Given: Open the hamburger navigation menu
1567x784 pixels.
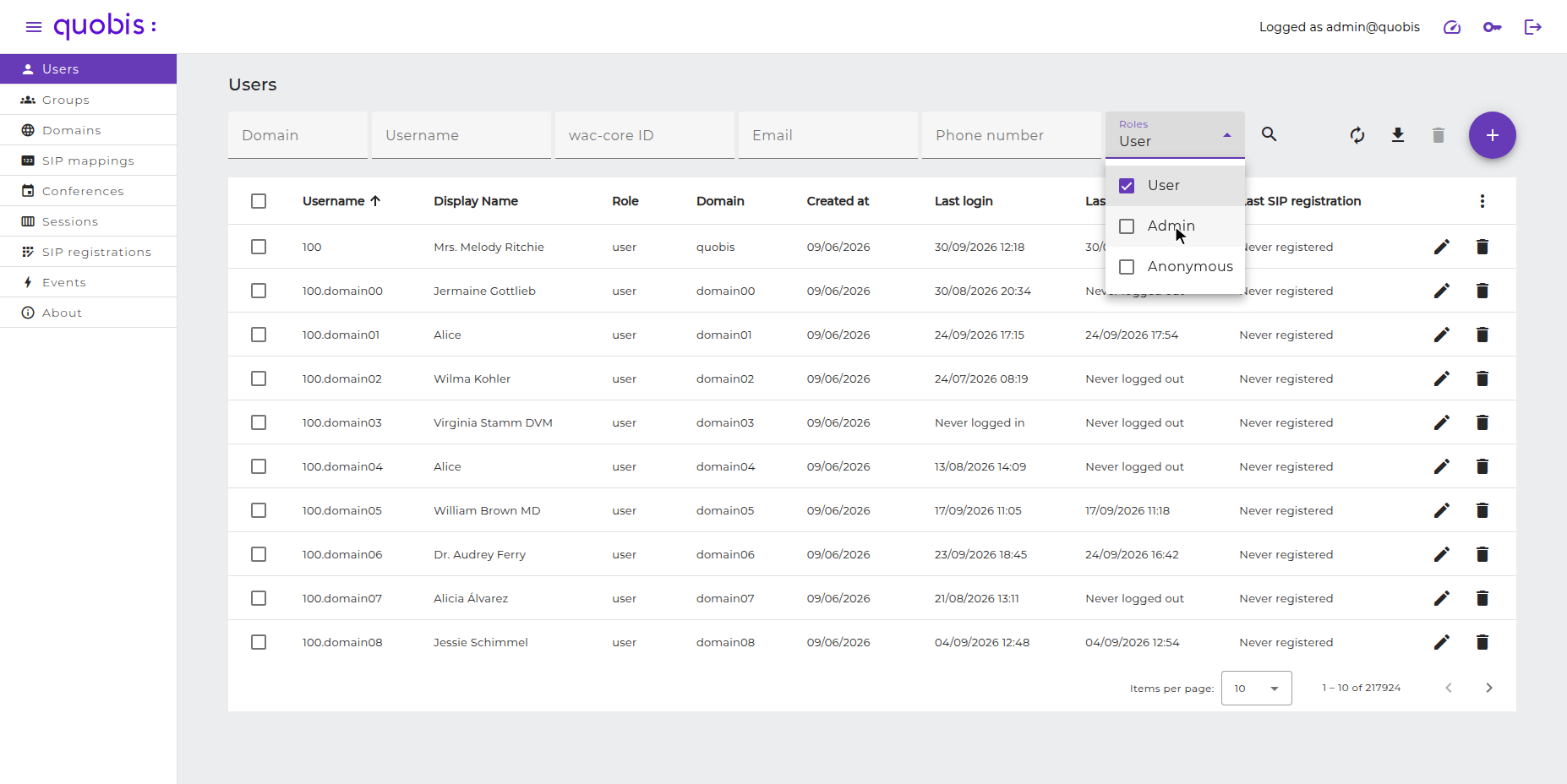Looking at the screenshot, I should (x=34, y=27).
